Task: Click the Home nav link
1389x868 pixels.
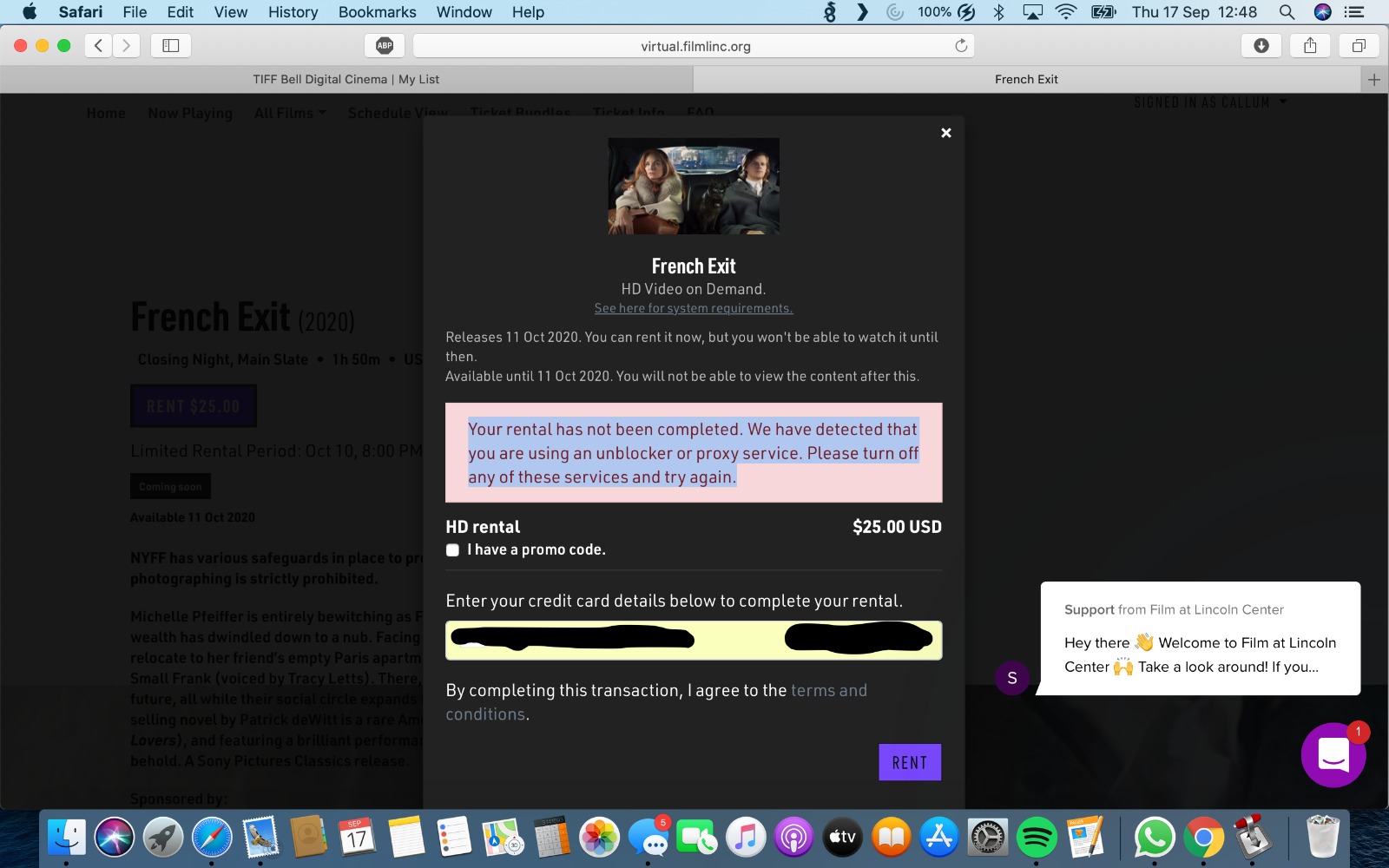Action: [106, 113]
